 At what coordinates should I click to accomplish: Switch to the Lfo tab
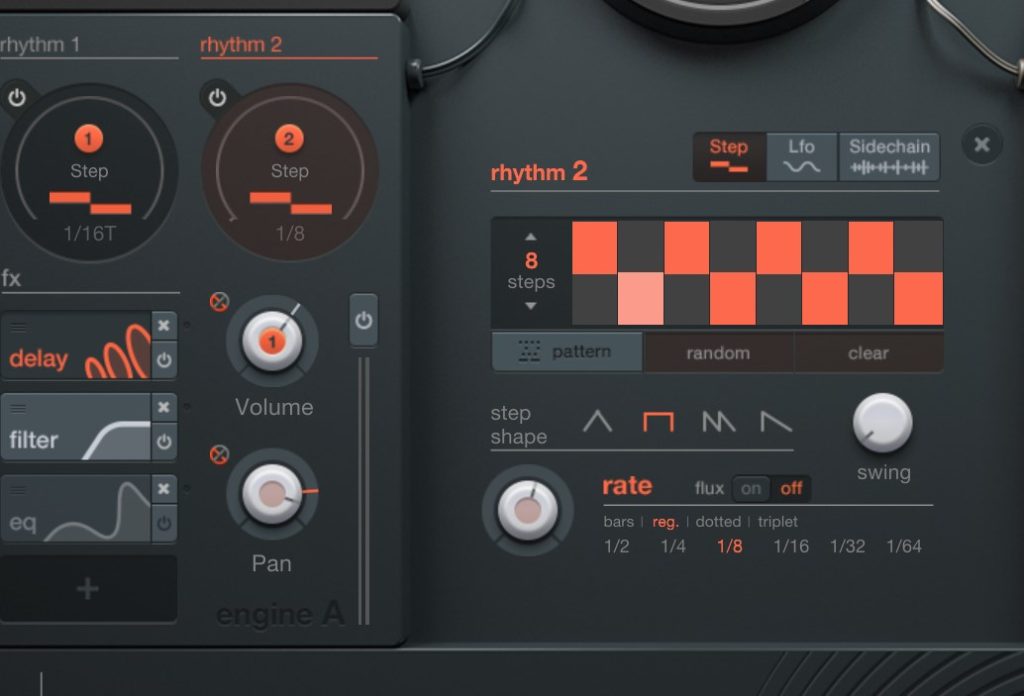click(801, 157)
